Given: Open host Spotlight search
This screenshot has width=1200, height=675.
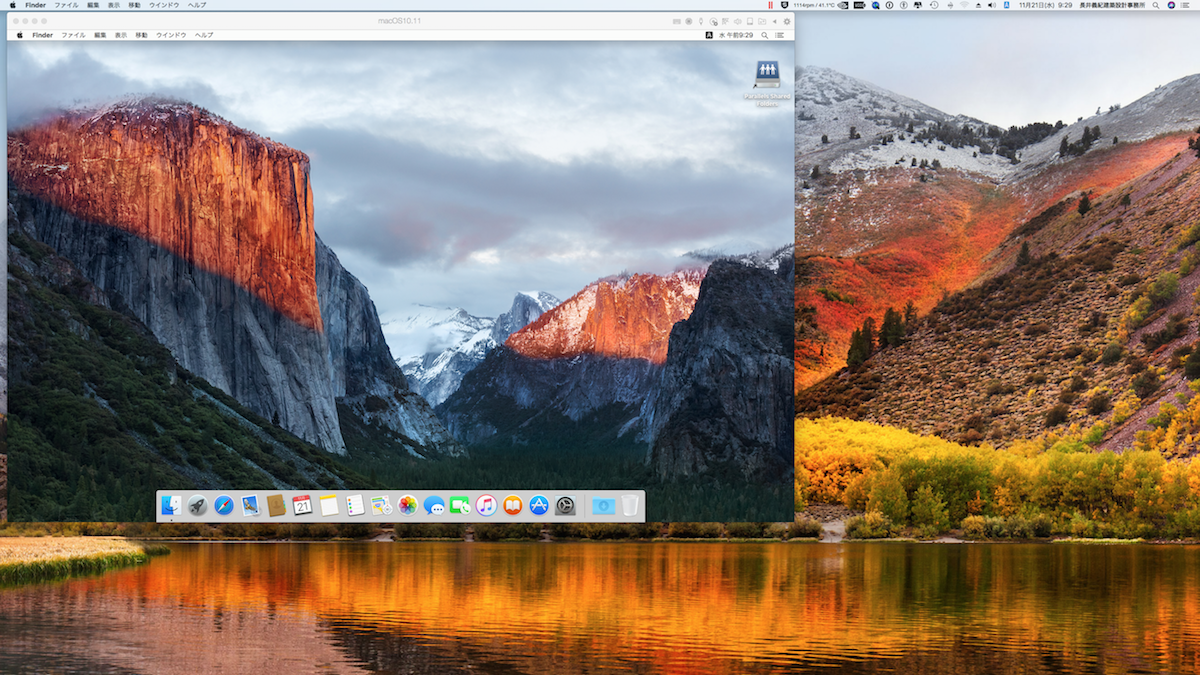Looking at the screenshot, I should point(1156,5).
